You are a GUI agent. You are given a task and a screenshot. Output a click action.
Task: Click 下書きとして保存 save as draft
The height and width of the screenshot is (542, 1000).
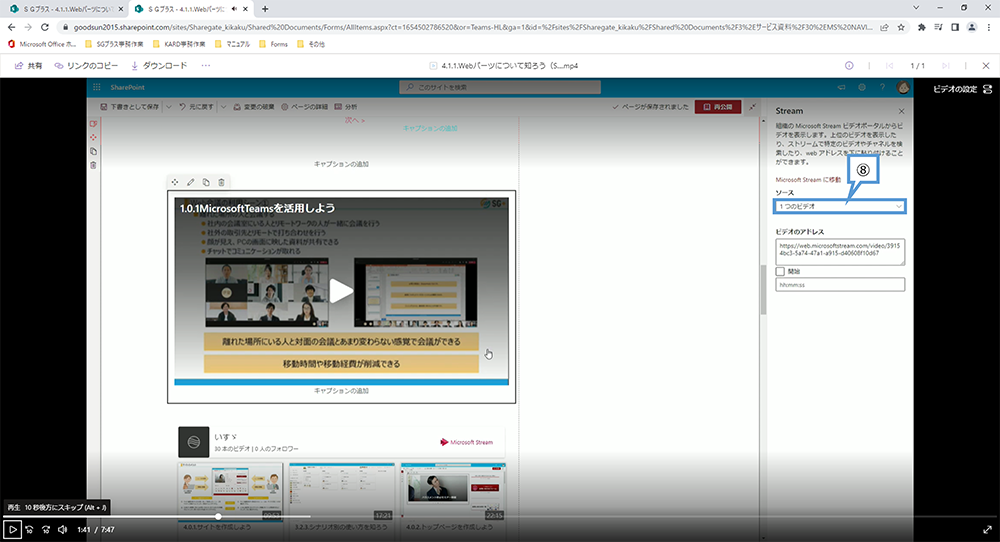click(130, 107)
